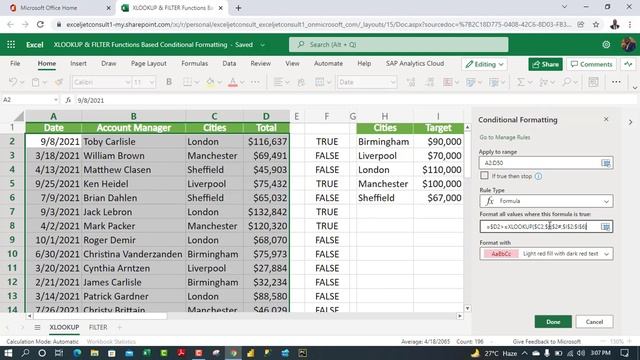Open the ribbon overflow three-dots menu
This screenshot has width=640, height=360.
[616, 82]
